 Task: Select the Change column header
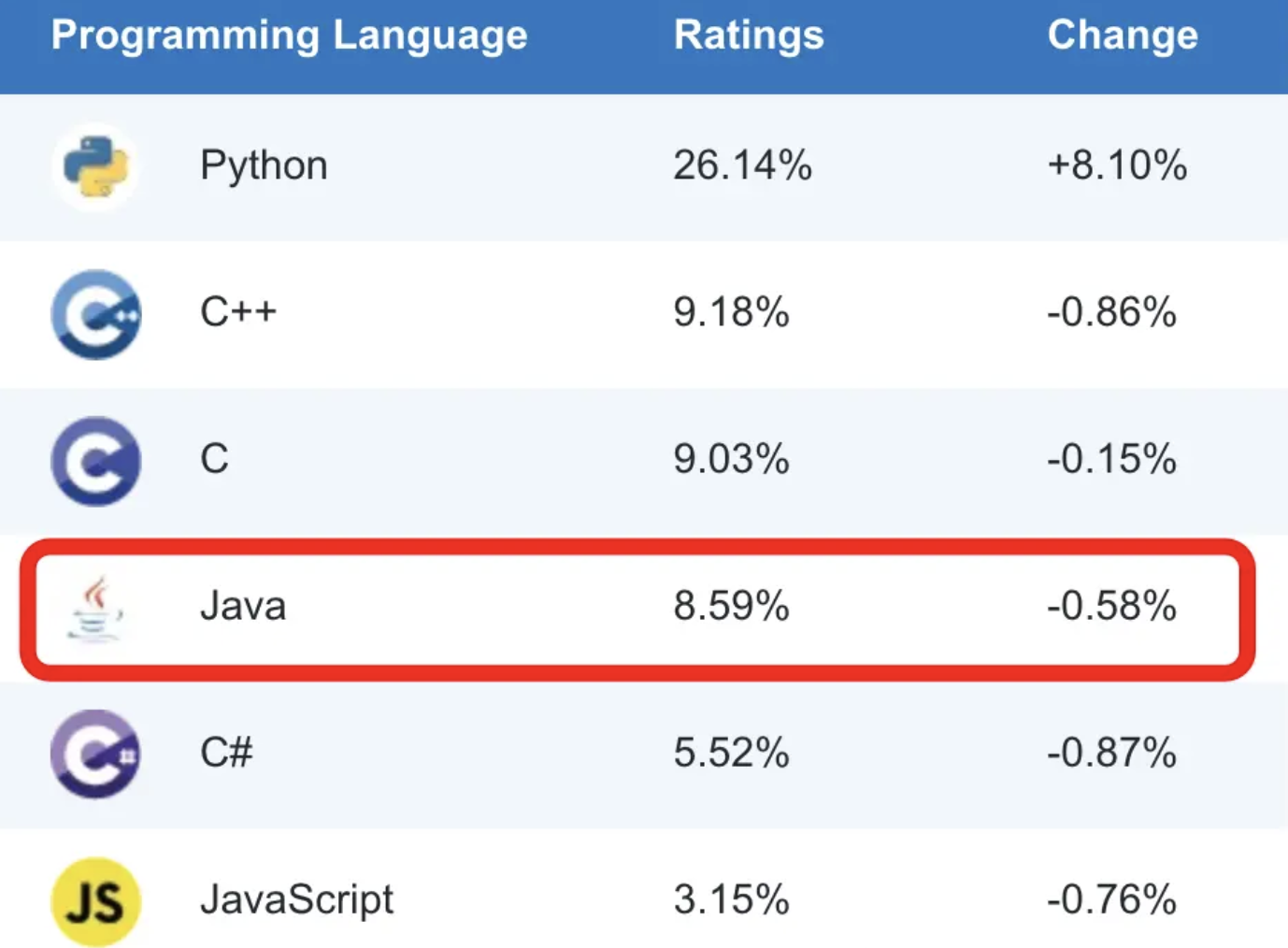(x=1122, y=36)
